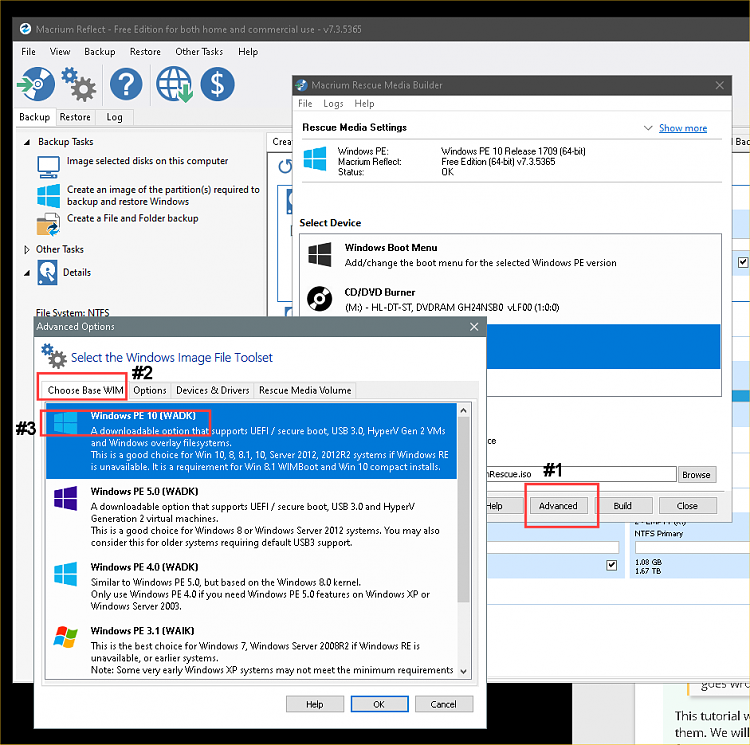Viewport: 750px width, 745px height.
Task: Toggle the checkbox at the right window edge
Action: tap(742, 262)
